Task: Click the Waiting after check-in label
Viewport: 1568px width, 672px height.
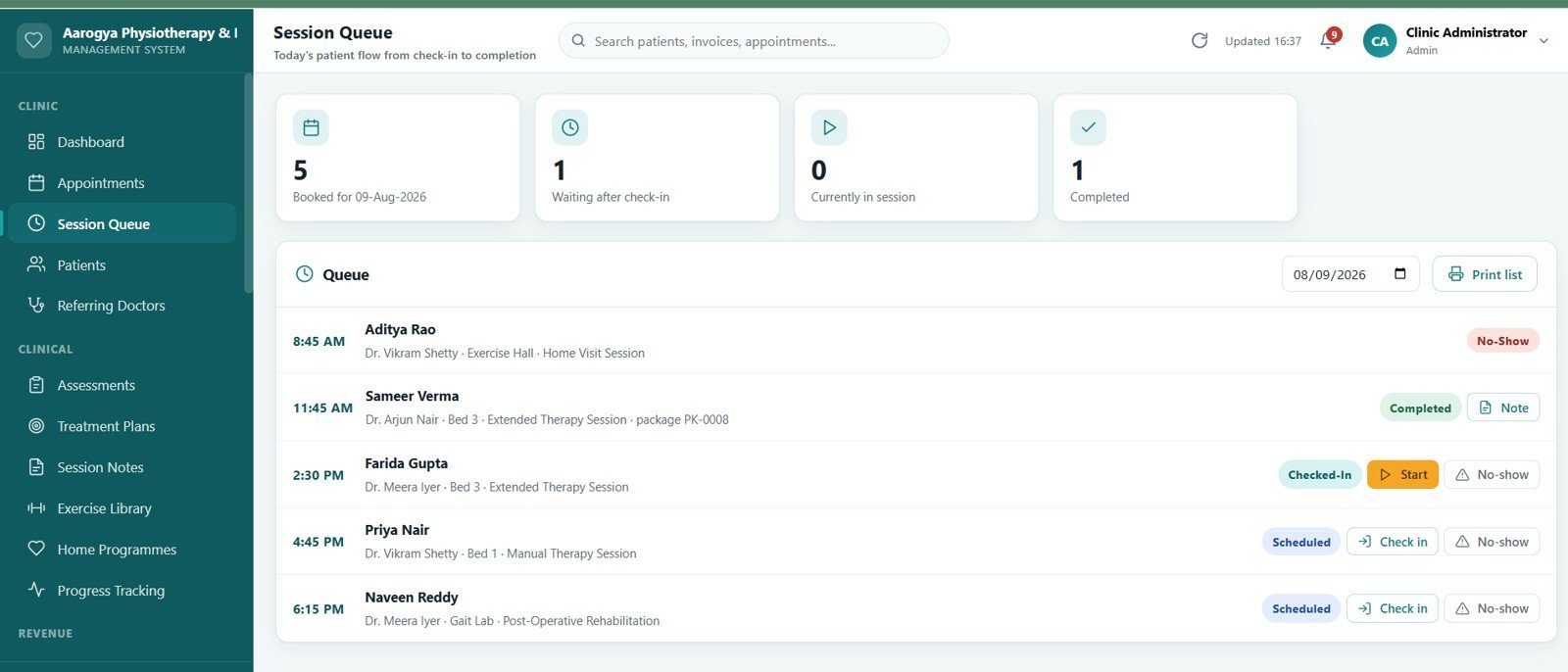Action: (x=611, y=197)
